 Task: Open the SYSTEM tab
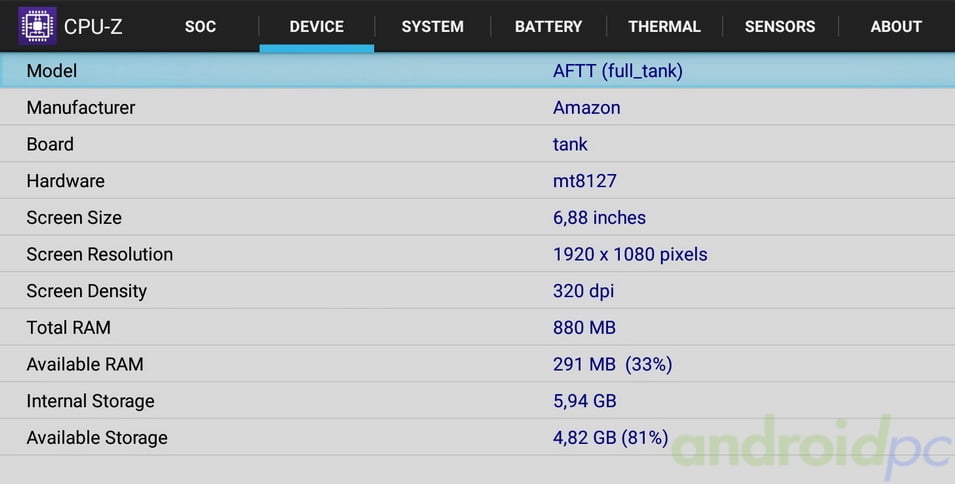432,27
